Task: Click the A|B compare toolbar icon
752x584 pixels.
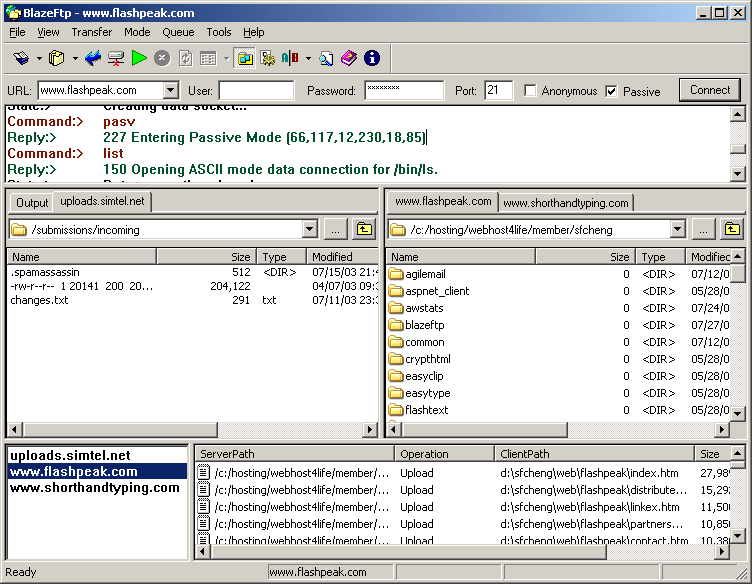Action: pyautogui.click(x=290, y=59)
